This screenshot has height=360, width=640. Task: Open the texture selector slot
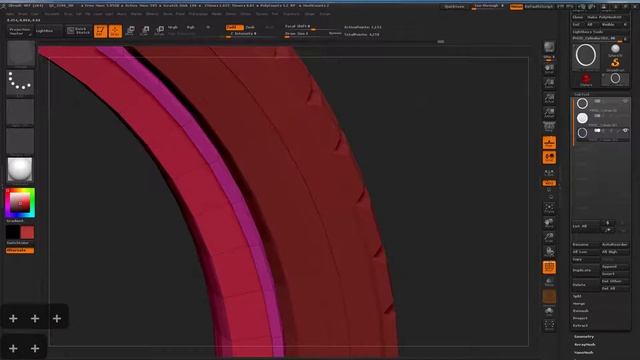[x=20, y=141]
